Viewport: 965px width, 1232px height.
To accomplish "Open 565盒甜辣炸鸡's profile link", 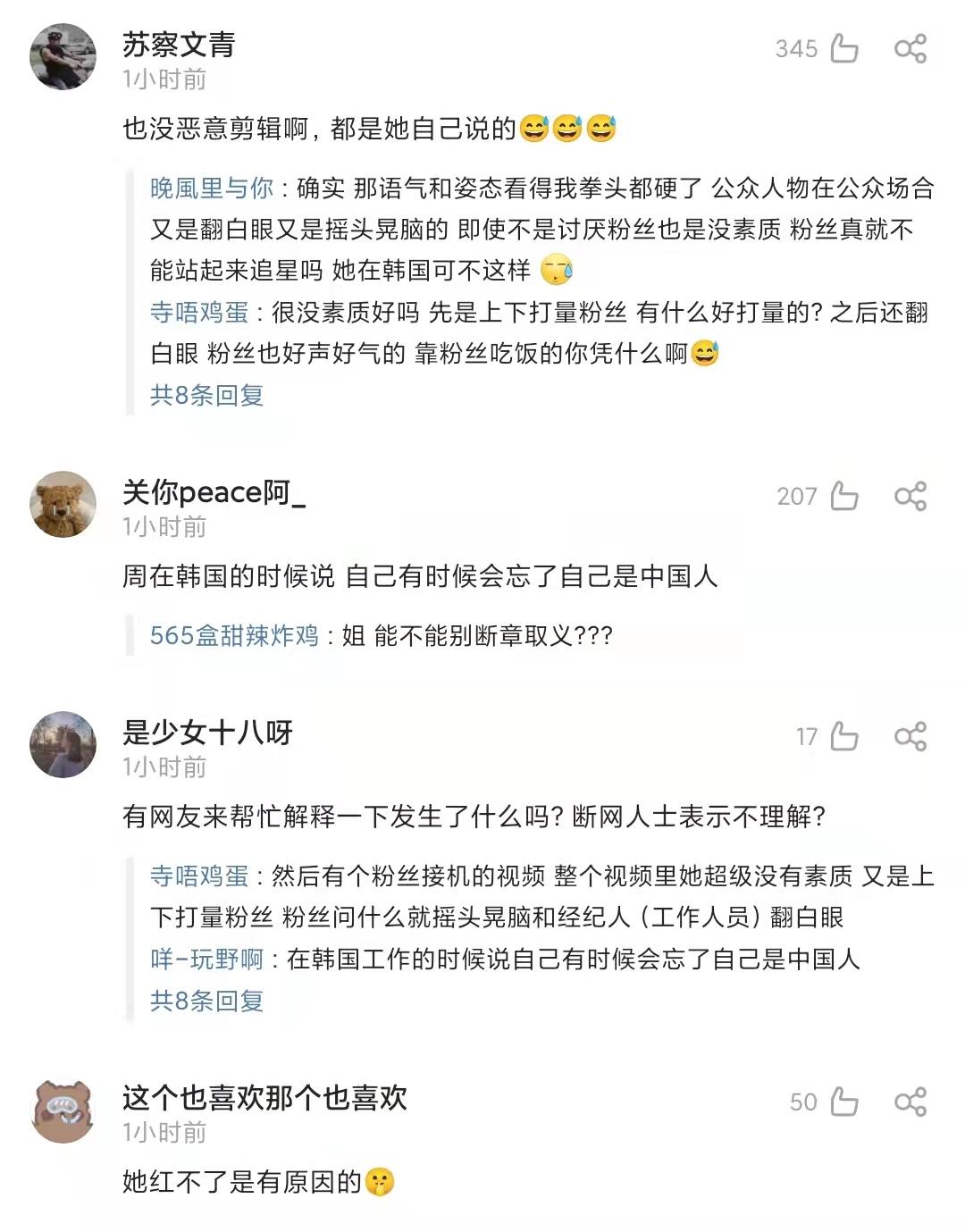I will tap(234, 635).
